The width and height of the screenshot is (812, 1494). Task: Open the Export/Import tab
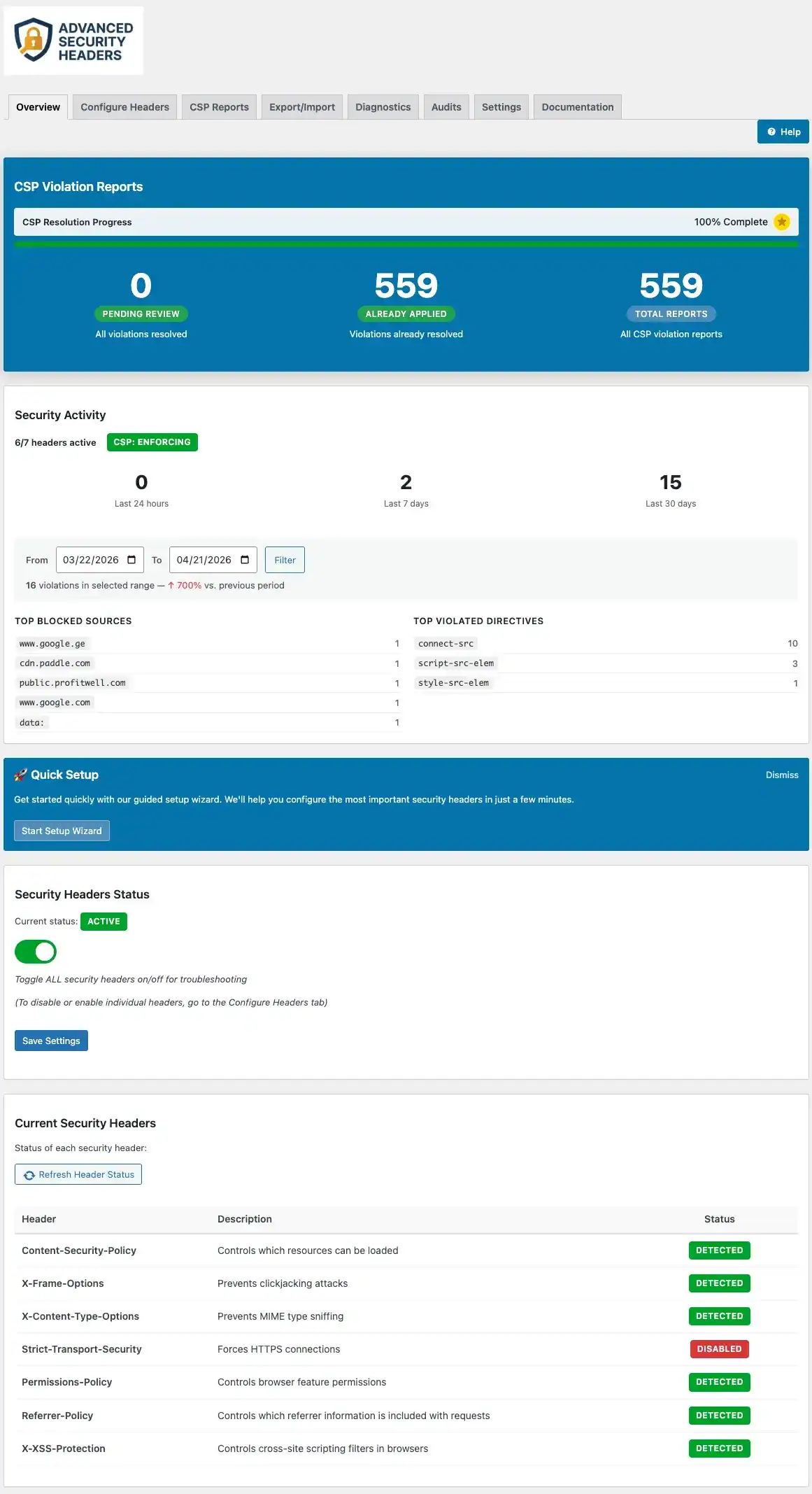[x=302, y=107]
